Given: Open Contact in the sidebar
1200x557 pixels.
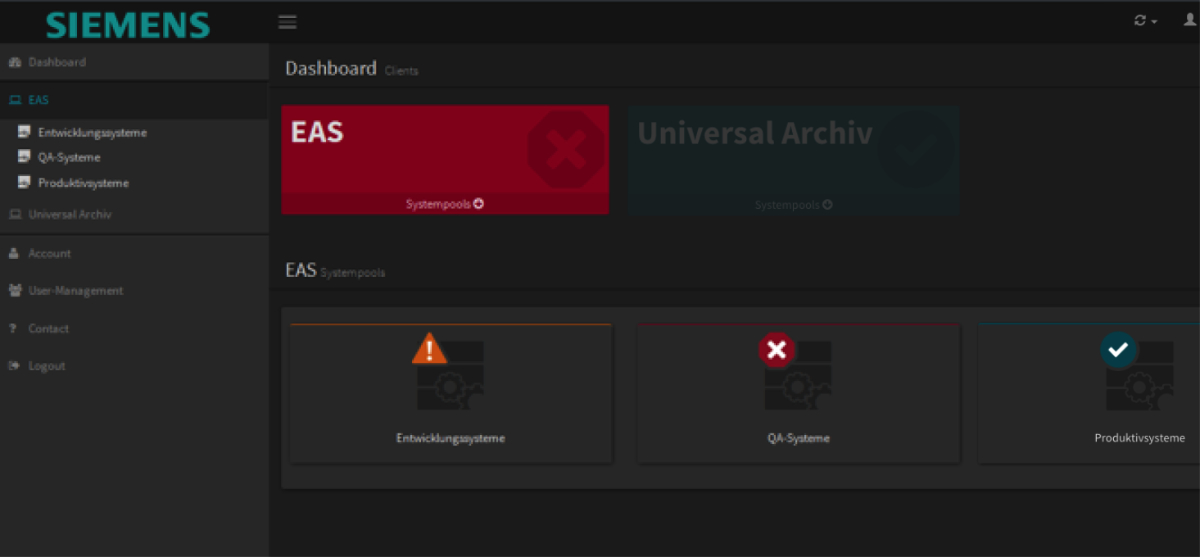Looking at the screenshot, I should (x=134, y=328).
